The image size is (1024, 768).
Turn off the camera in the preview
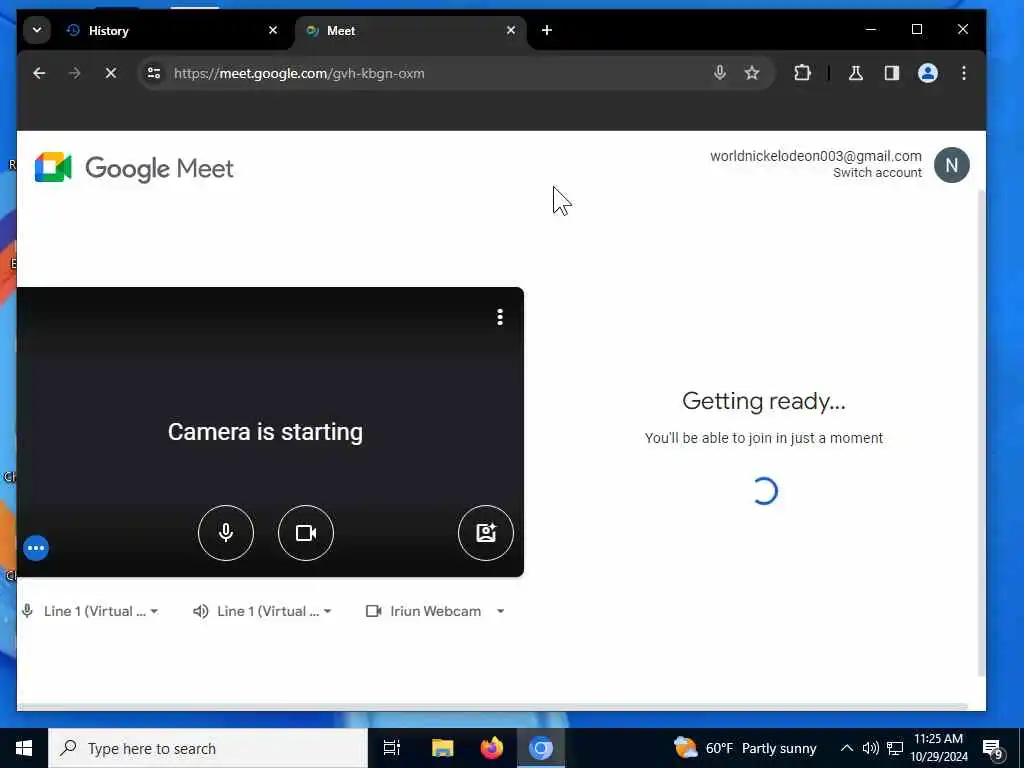pos(306,533)
